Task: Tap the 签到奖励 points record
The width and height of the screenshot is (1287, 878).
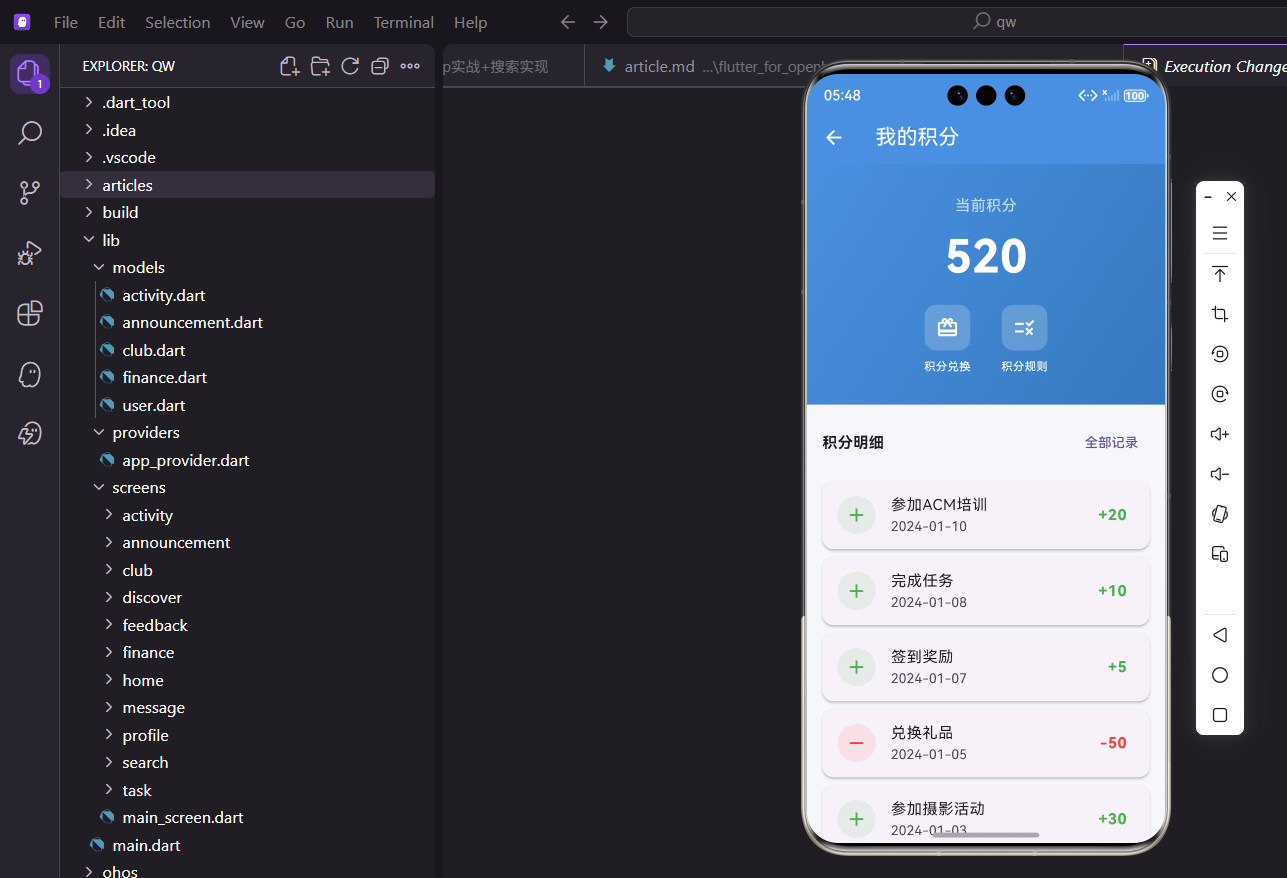Action: click(985, 667)
